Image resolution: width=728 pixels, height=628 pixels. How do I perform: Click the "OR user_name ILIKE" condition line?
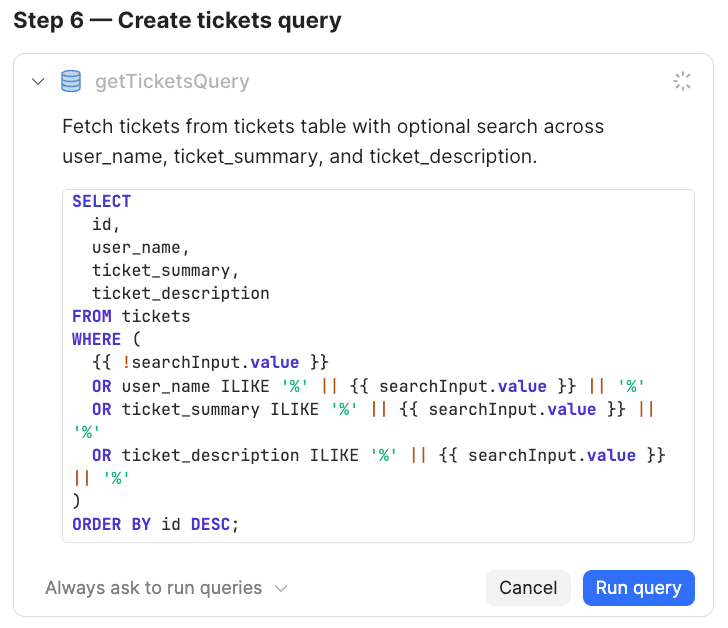[370, 386]
